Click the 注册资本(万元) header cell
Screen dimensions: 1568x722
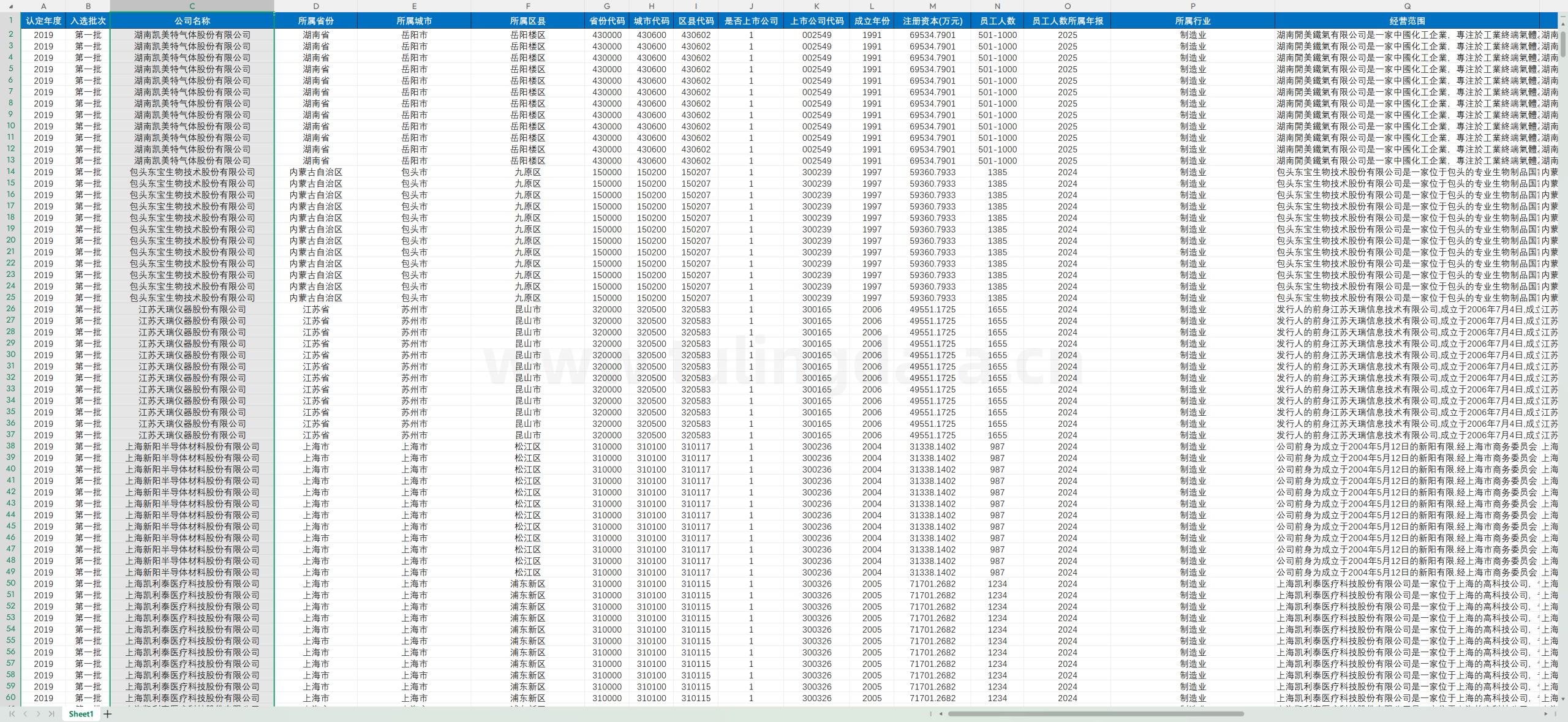pos(933,21)
